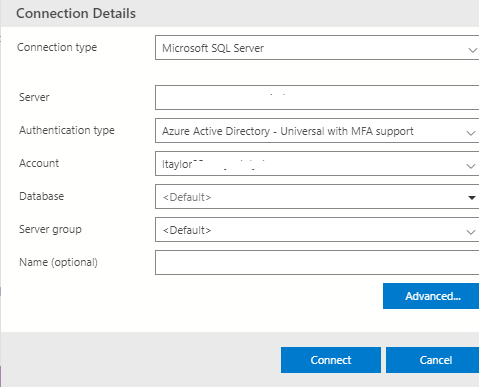Open the Database combo box
Screen dimensions: 479x387
[x=317, y=197]
